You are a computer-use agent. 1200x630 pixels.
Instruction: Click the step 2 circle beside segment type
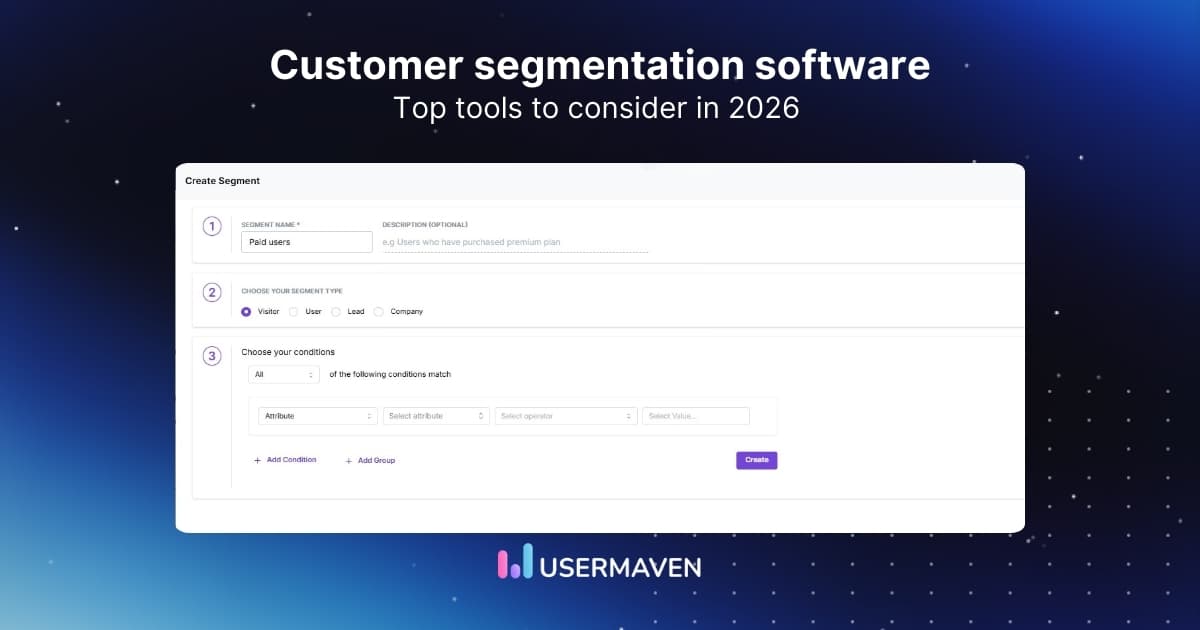[211, 292]
